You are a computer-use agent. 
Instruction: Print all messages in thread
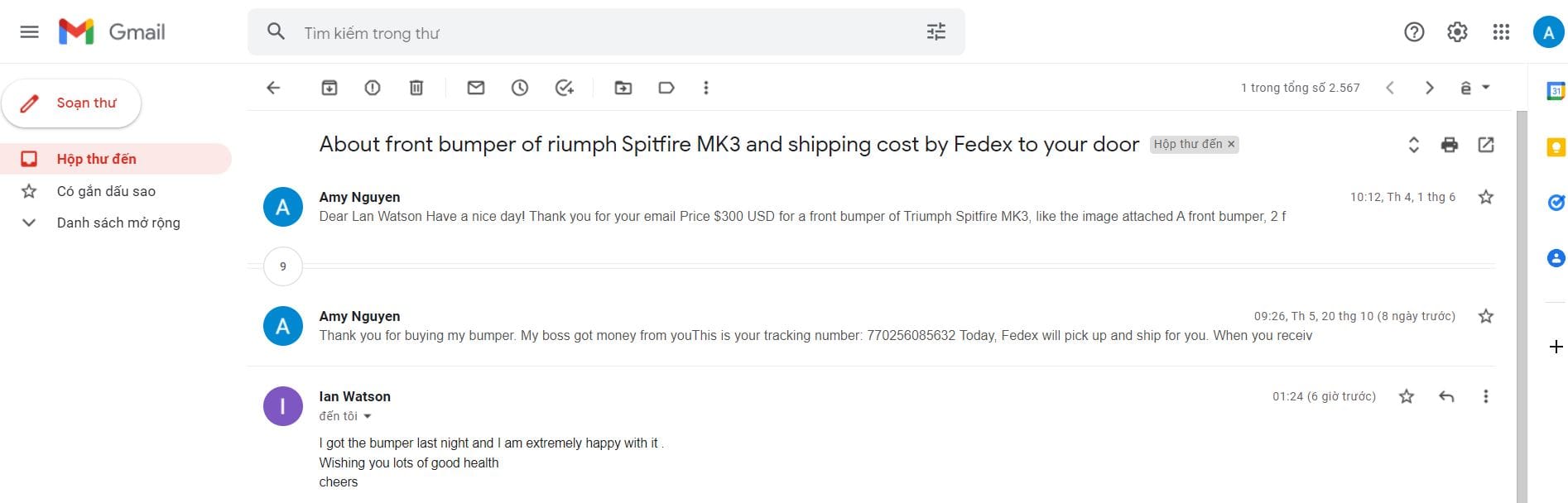(1450, 145)
